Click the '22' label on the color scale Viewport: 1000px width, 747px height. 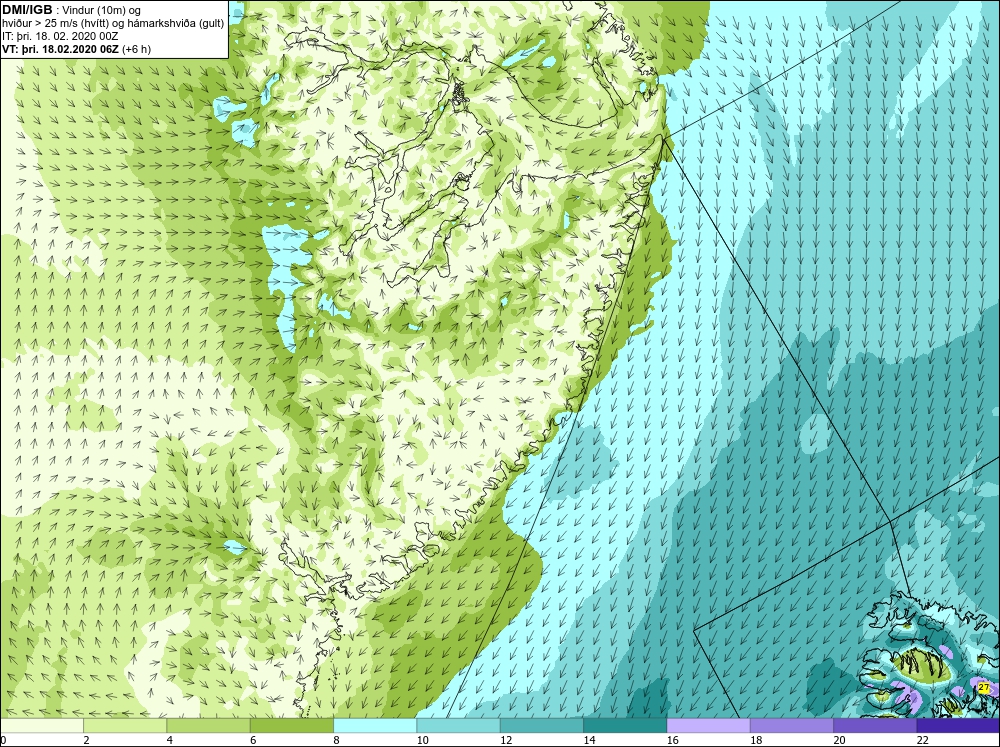point(923,740)
